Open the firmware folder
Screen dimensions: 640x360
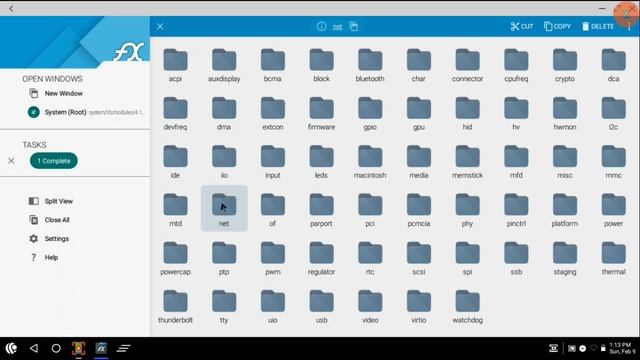click(321, 113)
